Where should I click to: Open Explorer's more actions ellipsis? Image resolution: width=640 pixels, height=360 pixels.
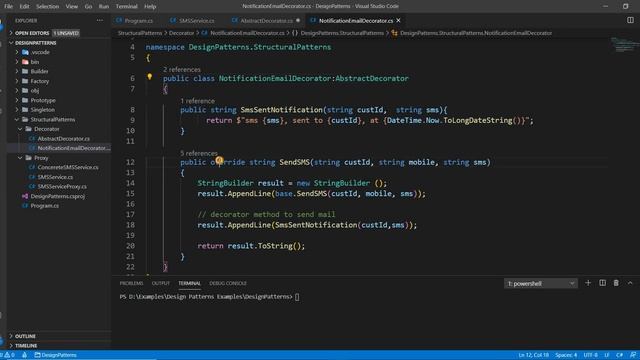pos(100,20)
